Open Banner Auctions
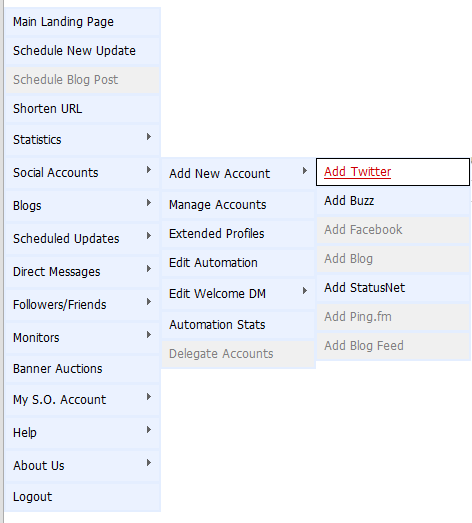Image resolution: width=472 pixels, height=523 pixels. 83,369
